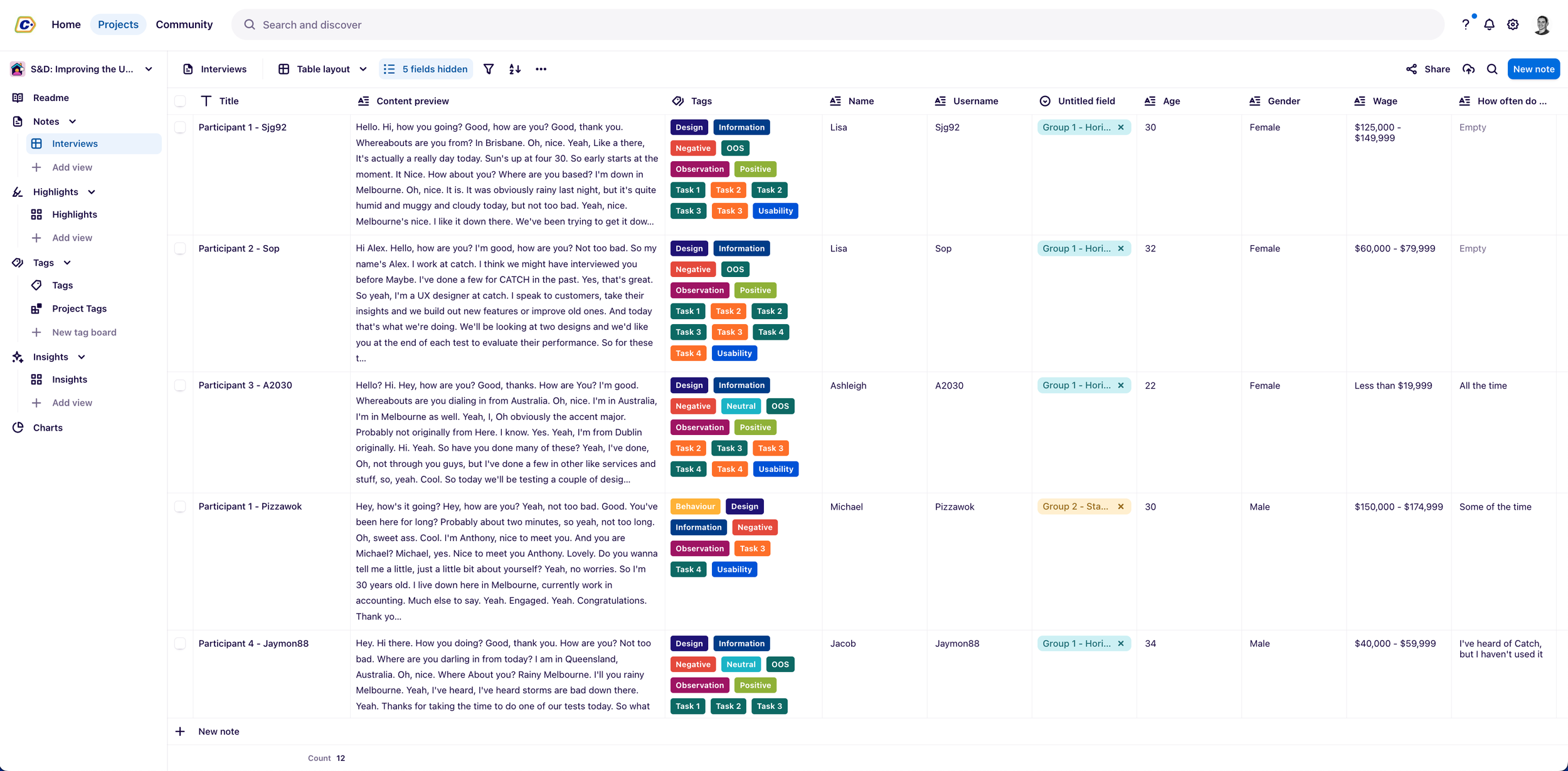The width and height of the screenshot is (1568, 771).
Task: Add a New note at table bottom
Action: 219,732
